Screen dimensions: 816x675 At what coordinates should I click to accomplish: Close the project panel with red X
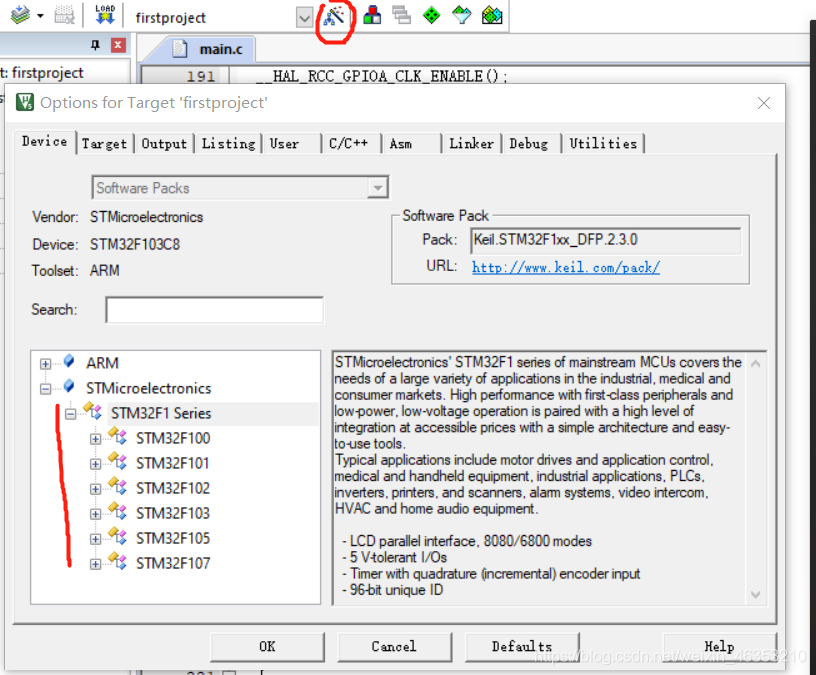118,45
